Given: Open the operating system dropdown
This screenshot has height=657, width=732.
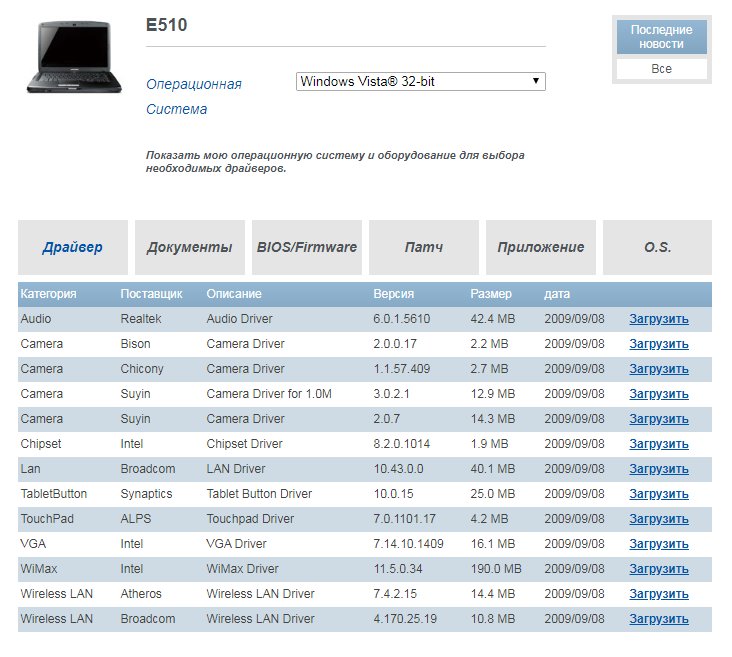Looking at the screenshot, I should click(420, 82).
